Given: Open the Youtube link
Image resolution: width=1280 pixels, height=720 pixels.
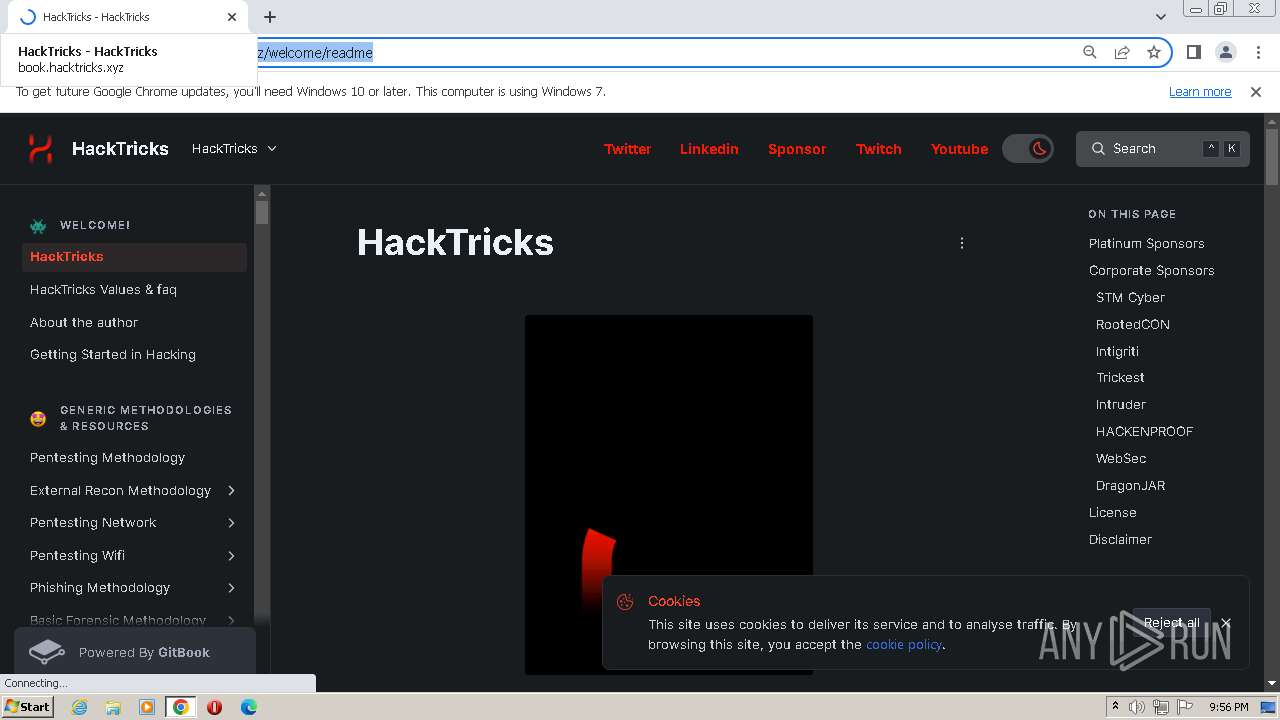Looking at the screenshot, I should pos(959,149).
